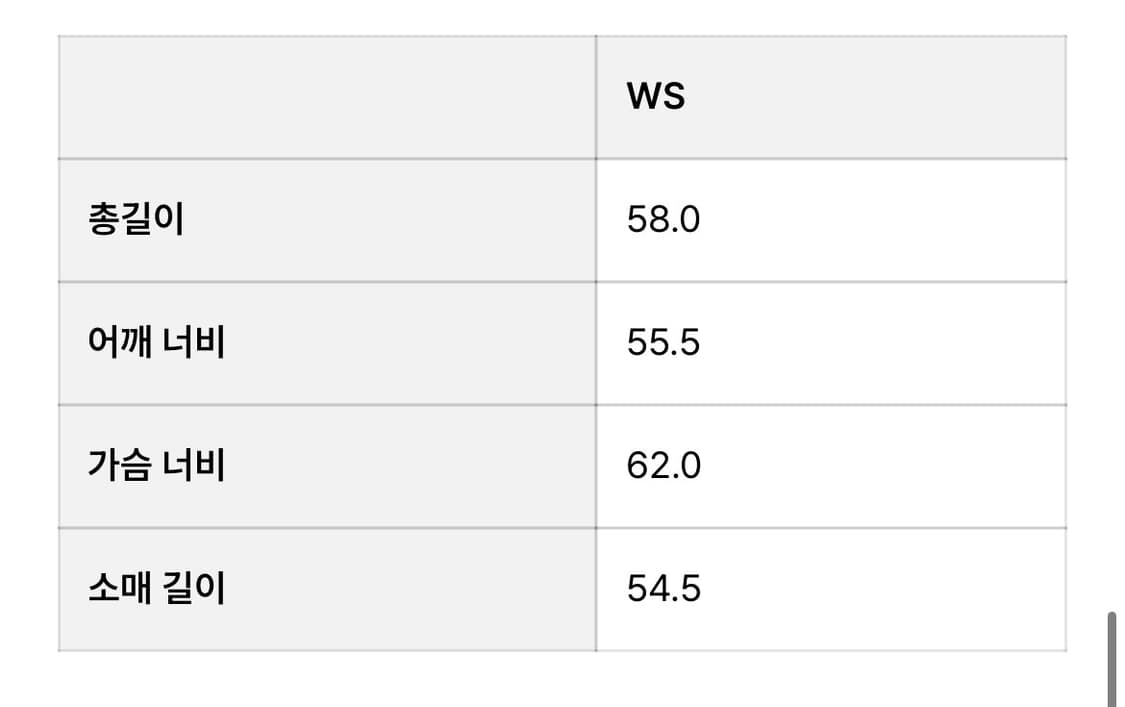Viewport: 1125px width, 707px height.
Task: Click the 총길이 row label
Action: [136, 220]
